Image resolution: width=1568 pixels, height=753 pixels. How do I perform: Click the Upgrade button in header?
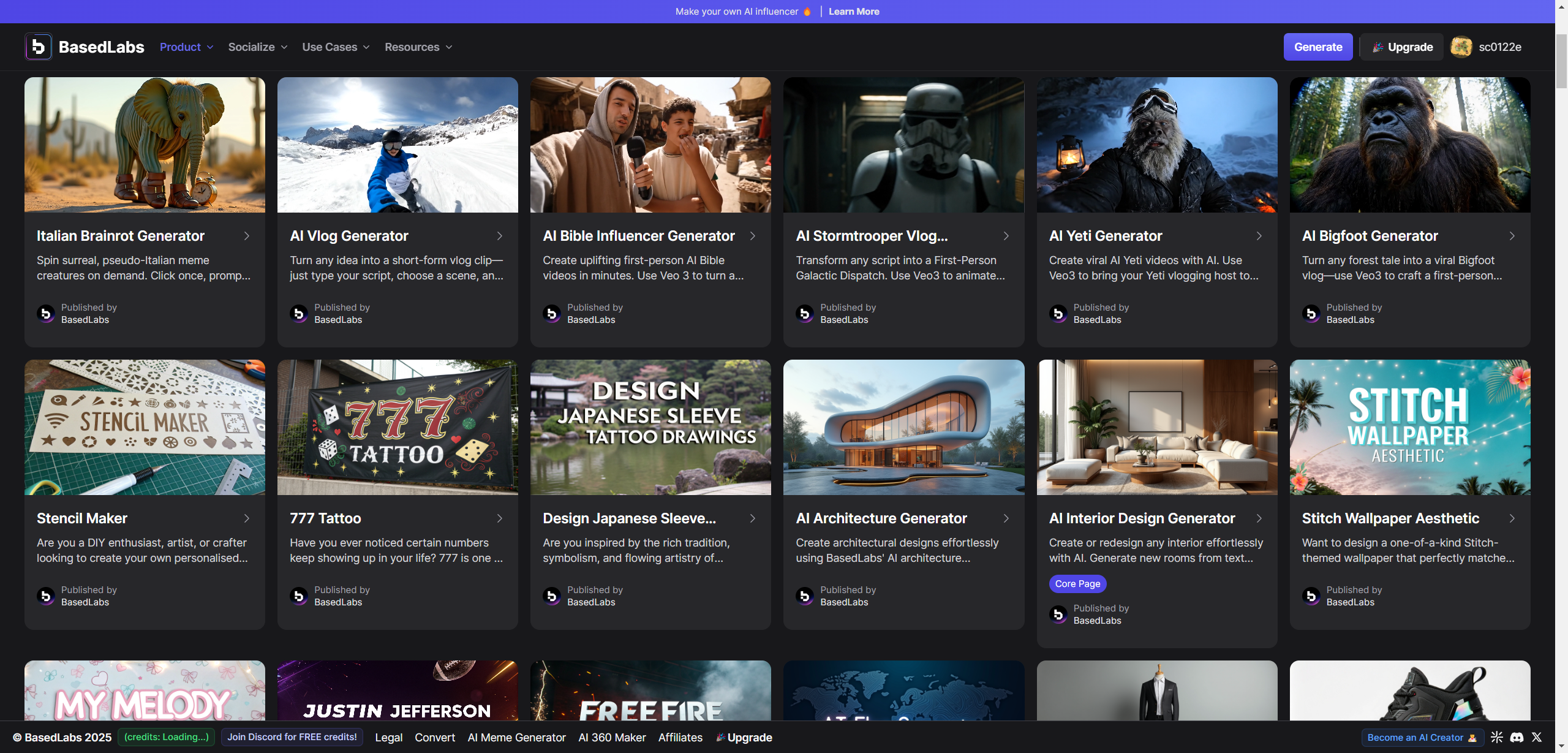[x=1403, y=47]
